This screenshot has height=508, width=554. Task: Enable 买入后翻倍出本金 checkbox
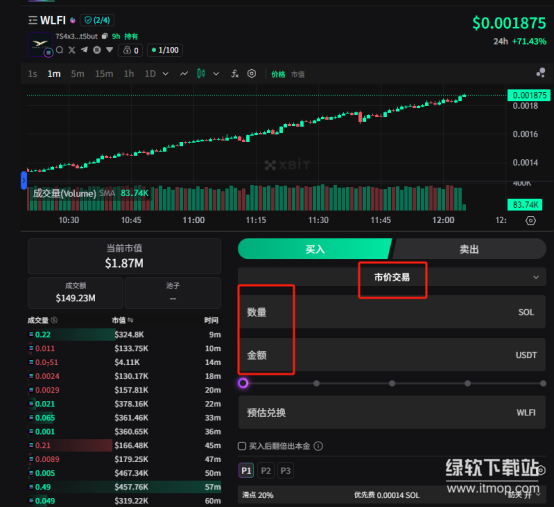tap(242, 446)
